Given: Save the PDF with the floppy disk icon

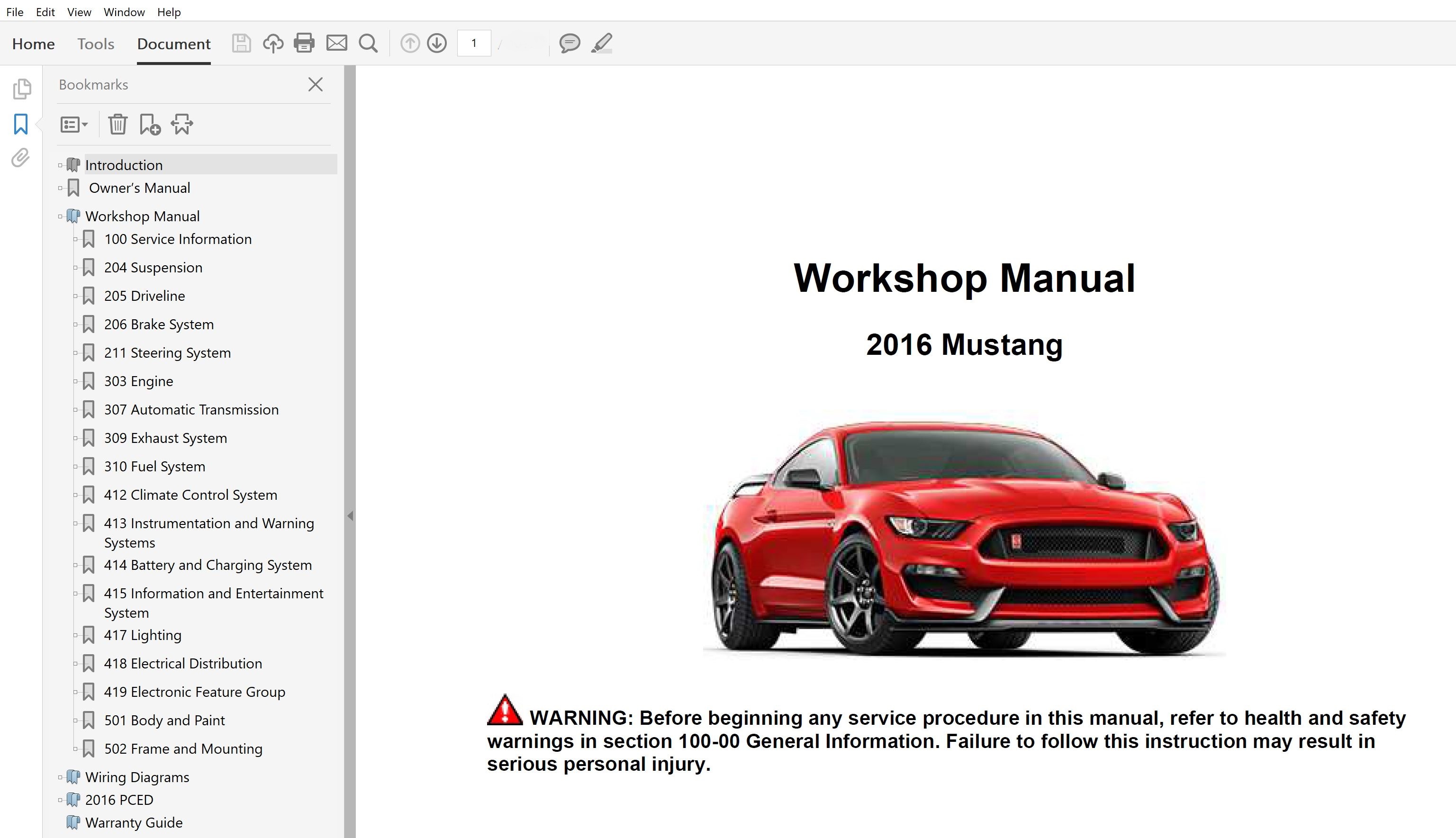Looking at the screenshot, I should 242,43.
